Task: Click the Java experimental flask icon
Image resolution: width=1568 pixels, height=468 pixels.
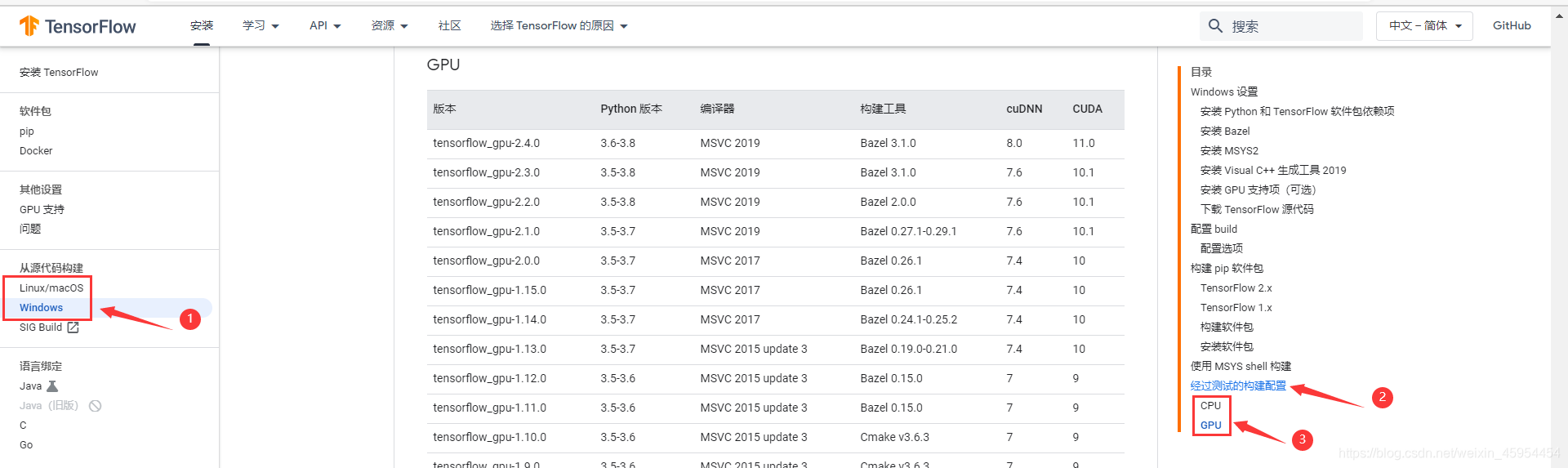Action: [52, 386]
